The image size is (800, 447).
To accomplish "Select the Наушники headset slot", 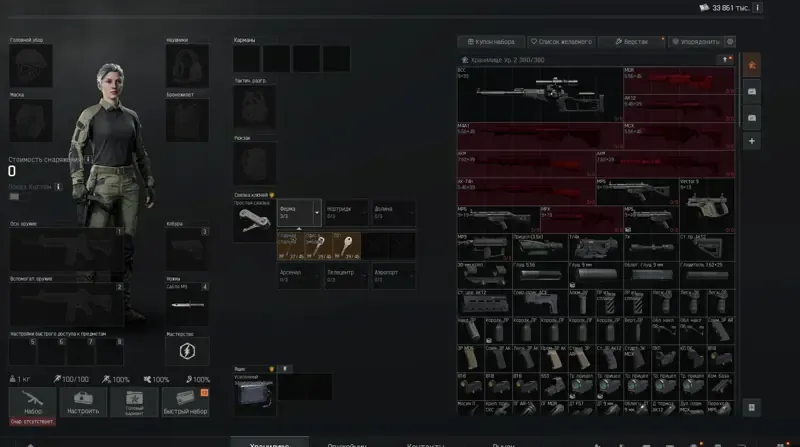I will pos(187,65).
